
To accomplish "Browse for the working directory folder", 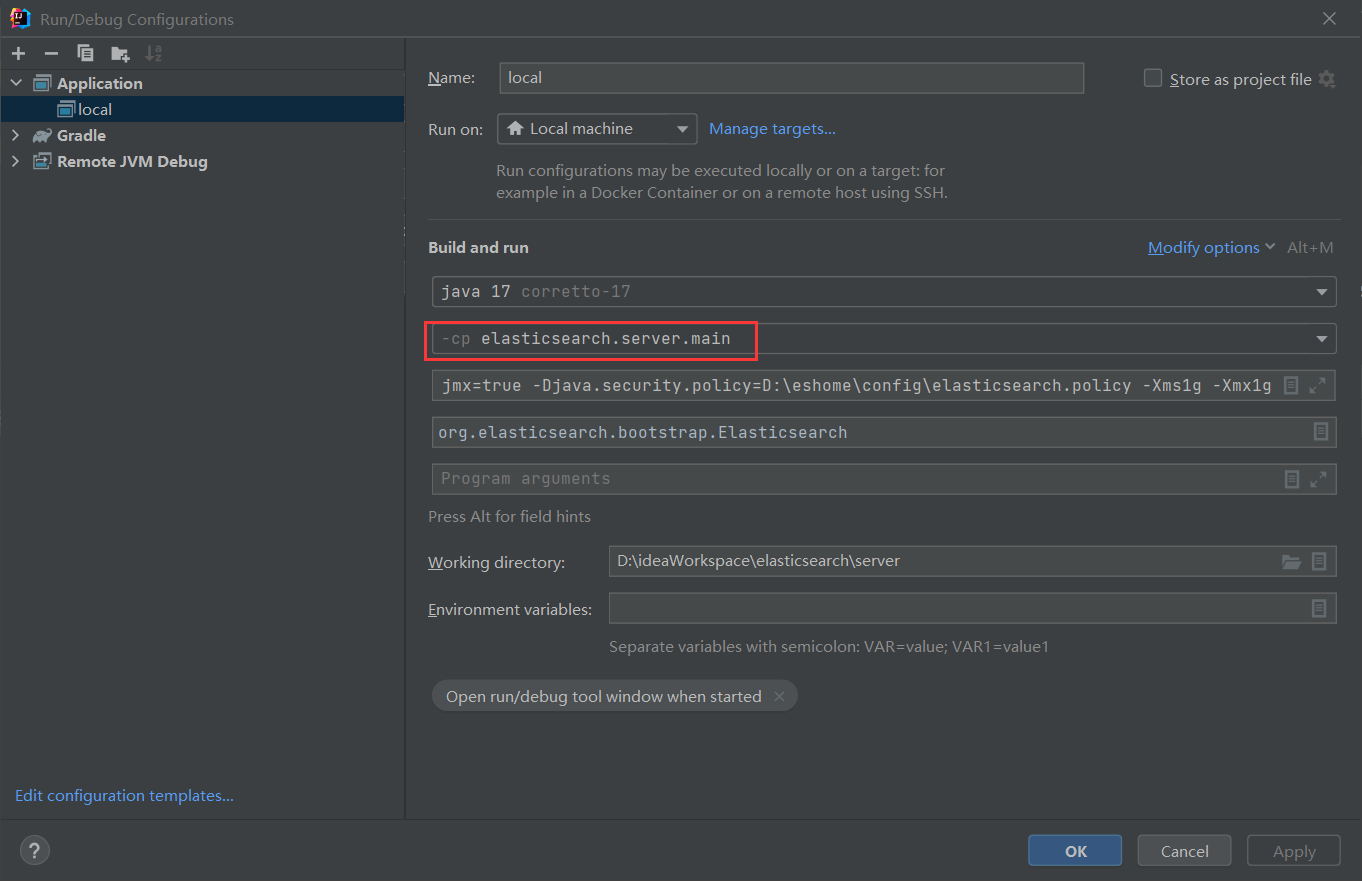I will (x=1292, y=562).
